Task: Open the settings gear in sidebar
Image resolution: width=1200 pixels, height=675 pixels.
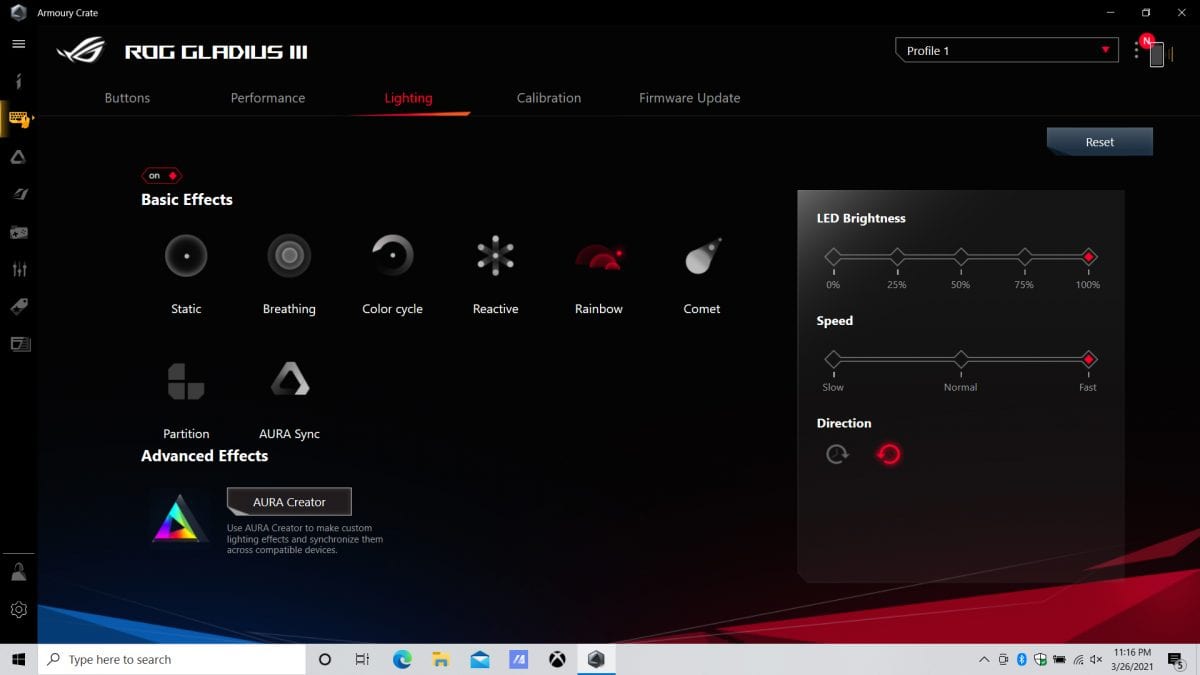Action: pyautogui.click(x=18, y=609)
